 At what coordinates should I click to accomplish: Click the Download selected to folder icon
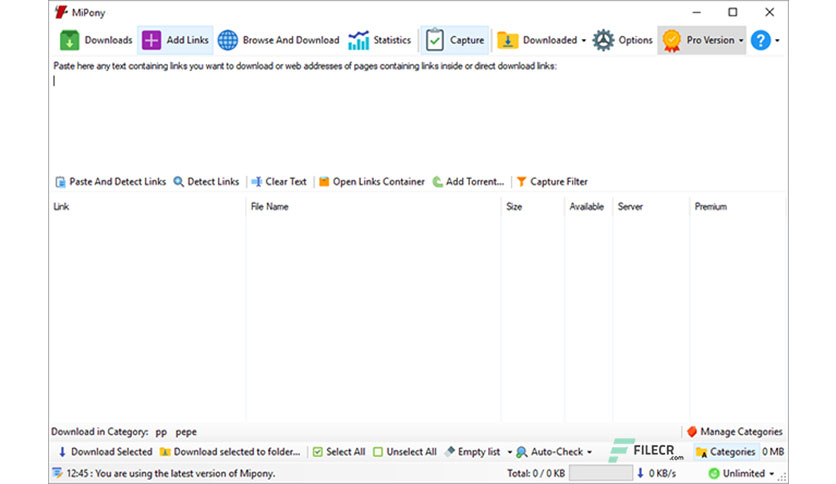(165, 452)
